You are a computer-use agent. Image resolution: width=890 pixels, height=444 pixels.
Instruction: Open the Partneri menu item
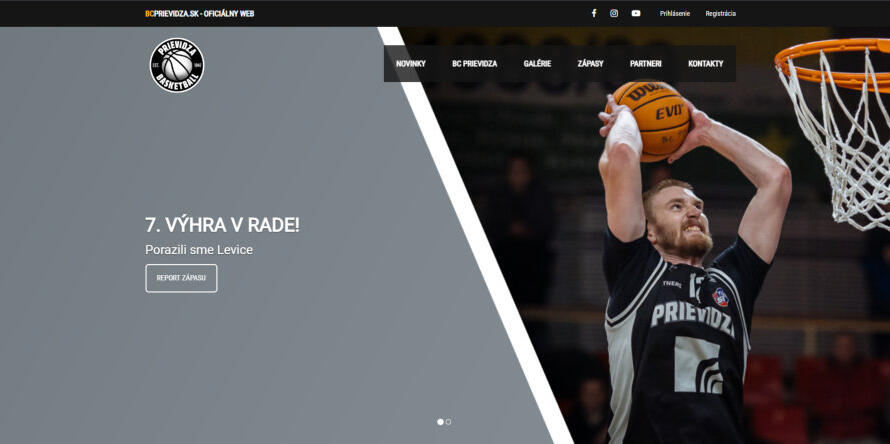click(x=645, y=64)
